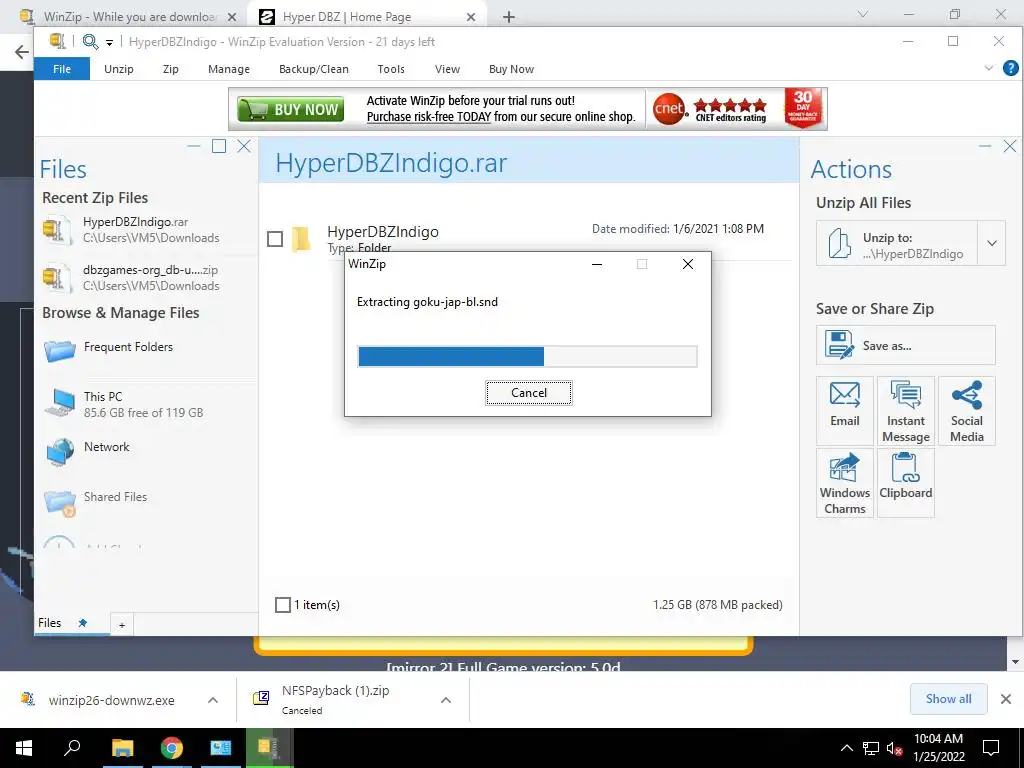Open a new browser tab
This screenshot has width=1024, height=768.
pyautogui.click(x=509, y=17)
